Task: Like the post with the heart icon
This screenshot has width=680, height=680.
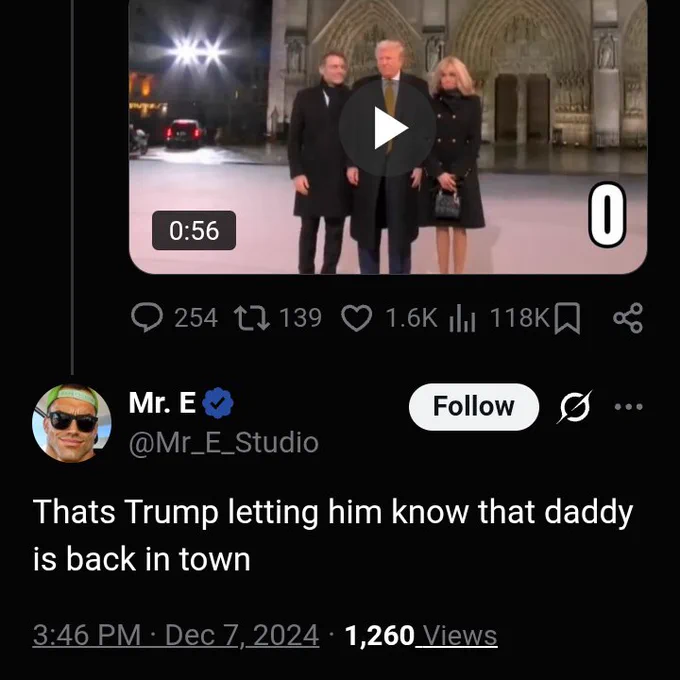Action: tap(356, 318)
